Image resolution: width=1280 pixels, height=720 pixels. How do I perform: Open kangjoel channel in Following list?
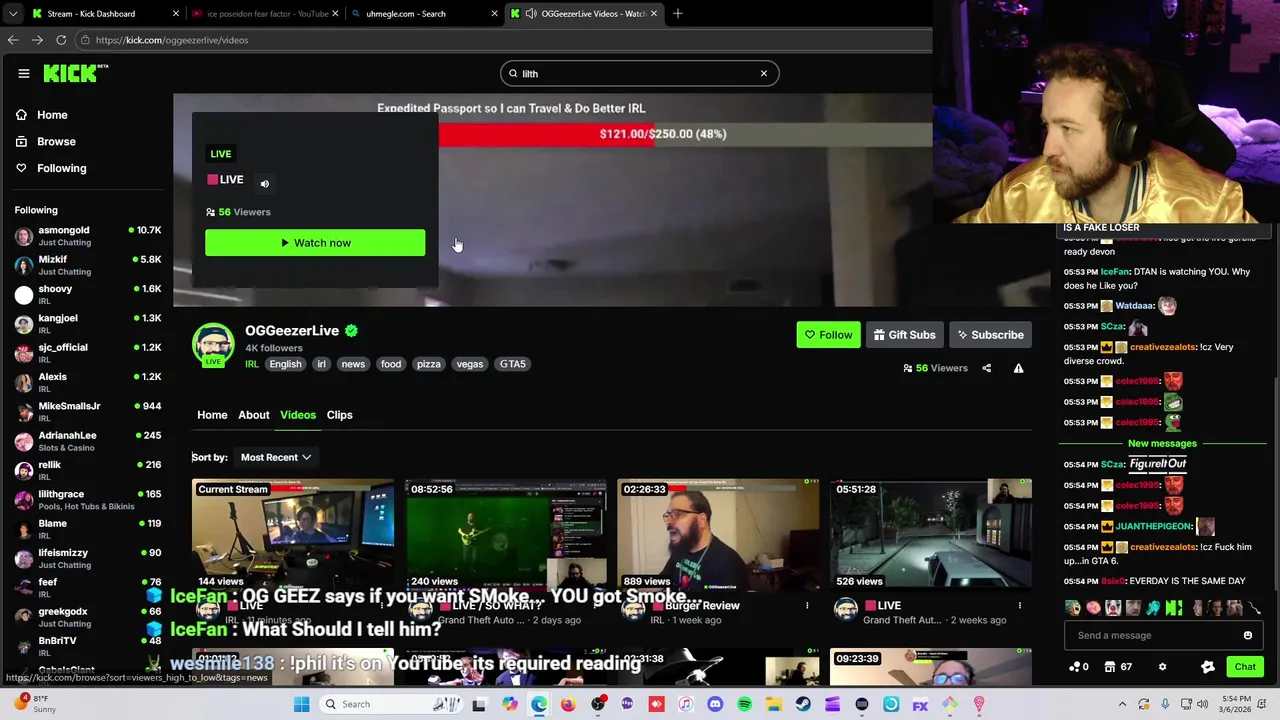[x=88, y=324]
